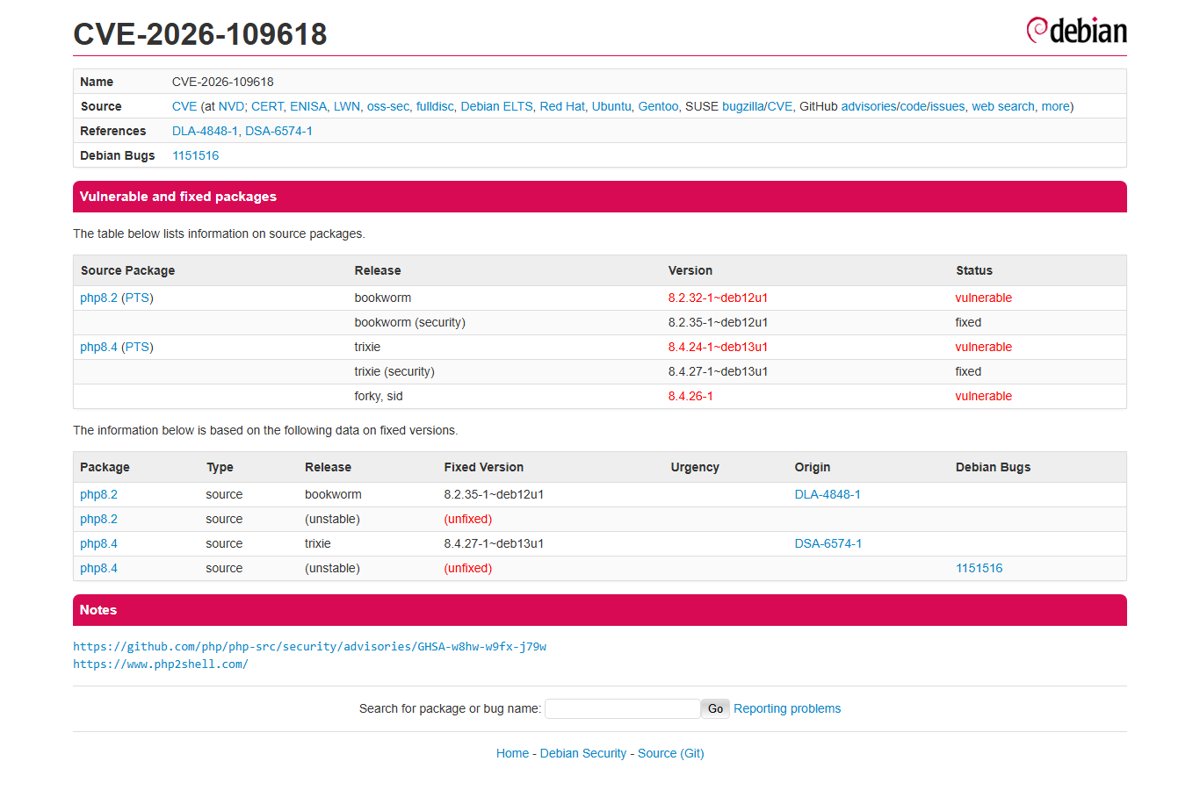Open PTS link for php8.2
The image size is (1200, 790).
coord(137,298)
